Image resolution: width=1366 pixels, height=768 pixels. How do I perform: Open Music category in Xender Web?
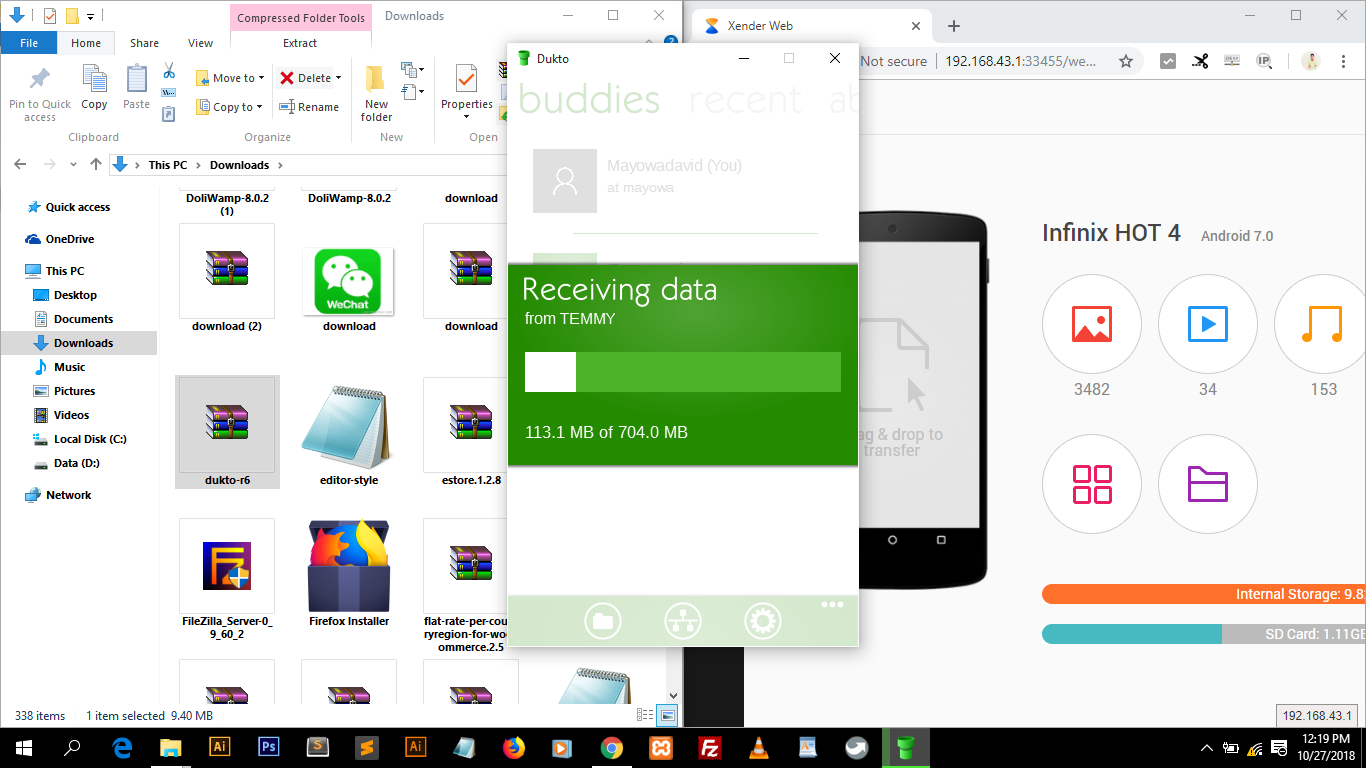coord(1322,324)
